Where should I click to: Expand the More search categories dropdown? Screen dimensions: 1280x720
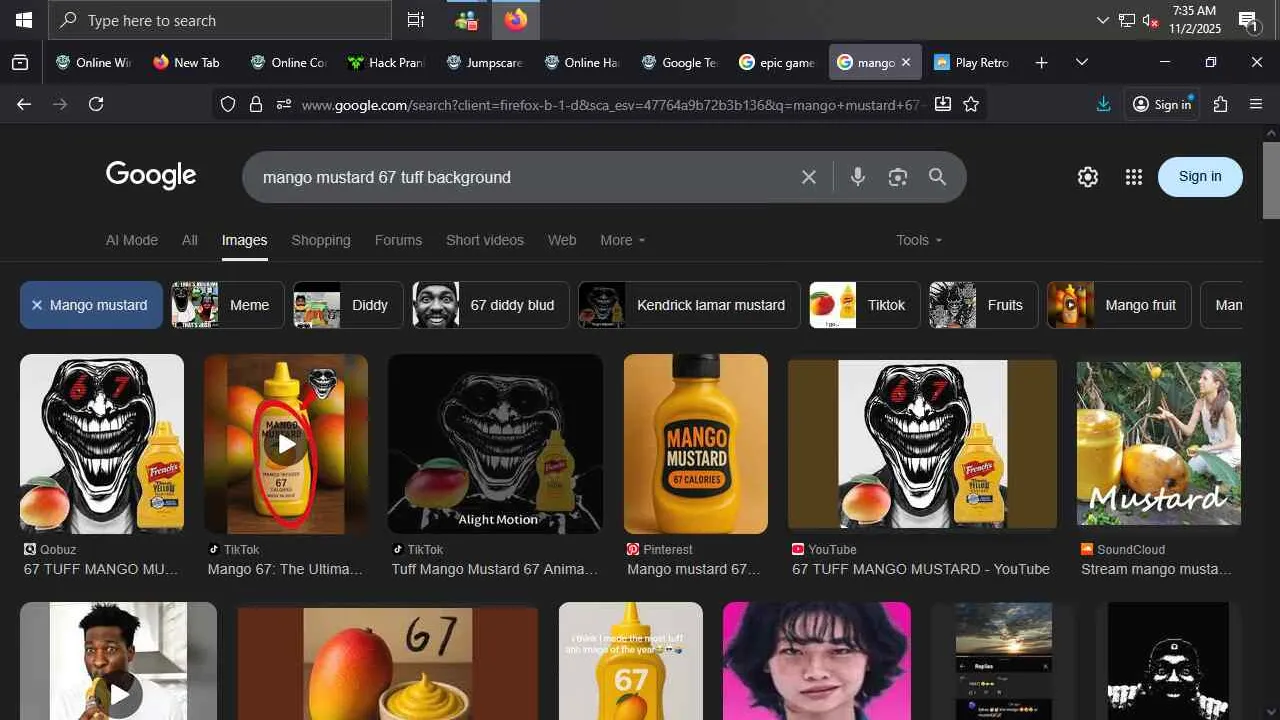tap(623, 240)
